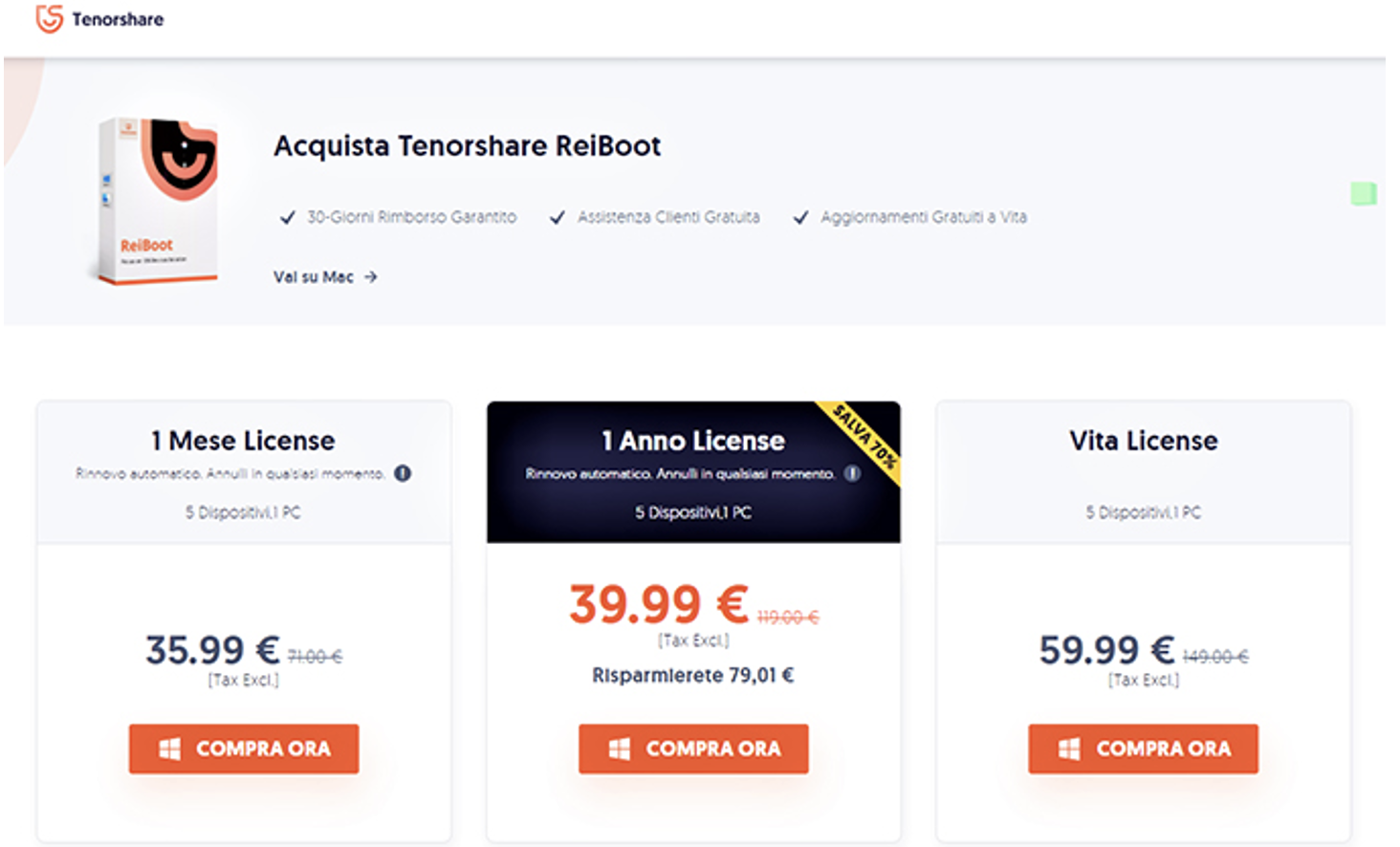Click the Aggiornamenti Gratuiti a Vita checkmark

point(800,218)
